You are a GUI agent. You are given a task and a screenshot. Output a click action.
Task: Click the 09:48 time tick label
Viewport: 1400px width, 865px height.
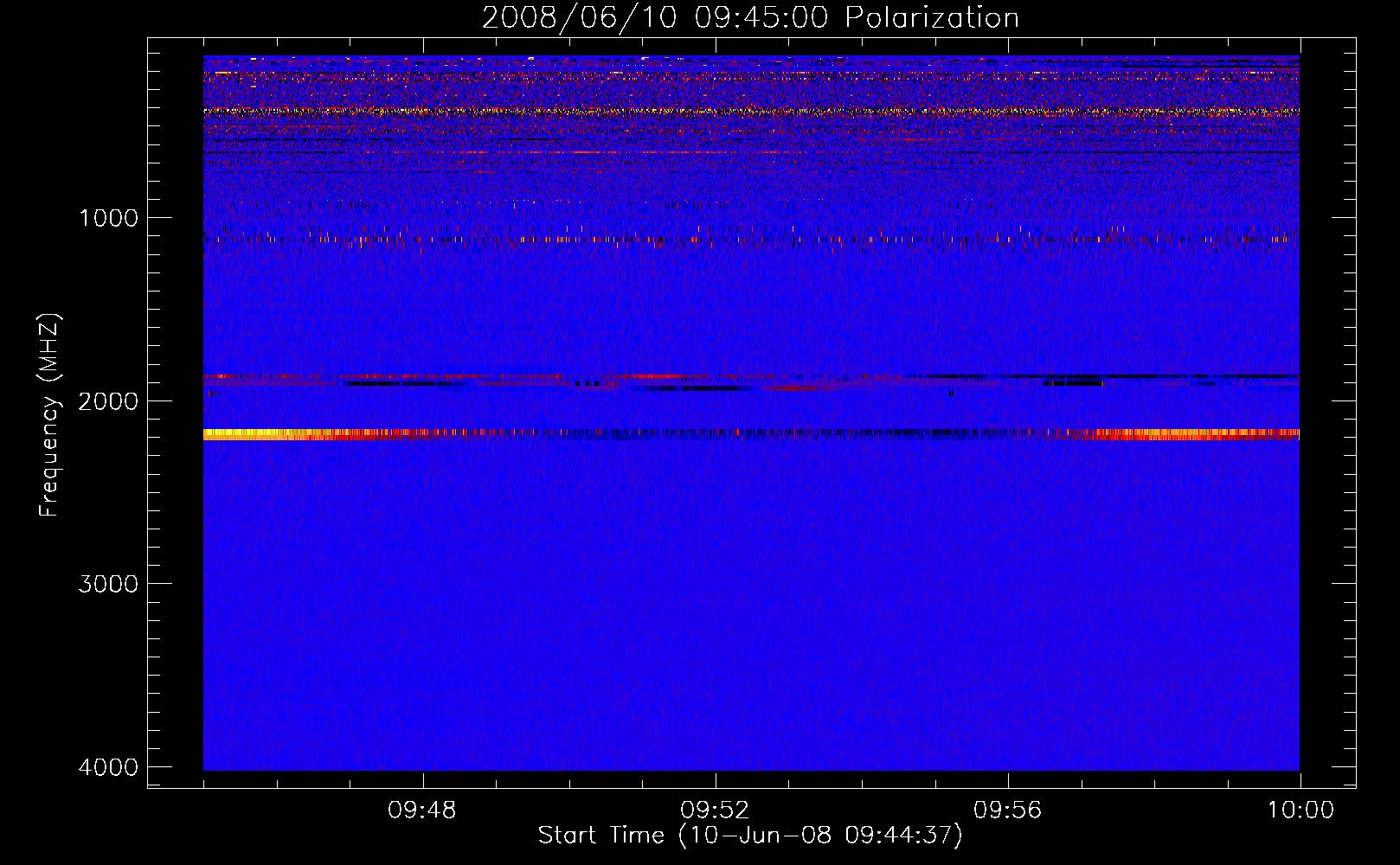coord(422,811)
